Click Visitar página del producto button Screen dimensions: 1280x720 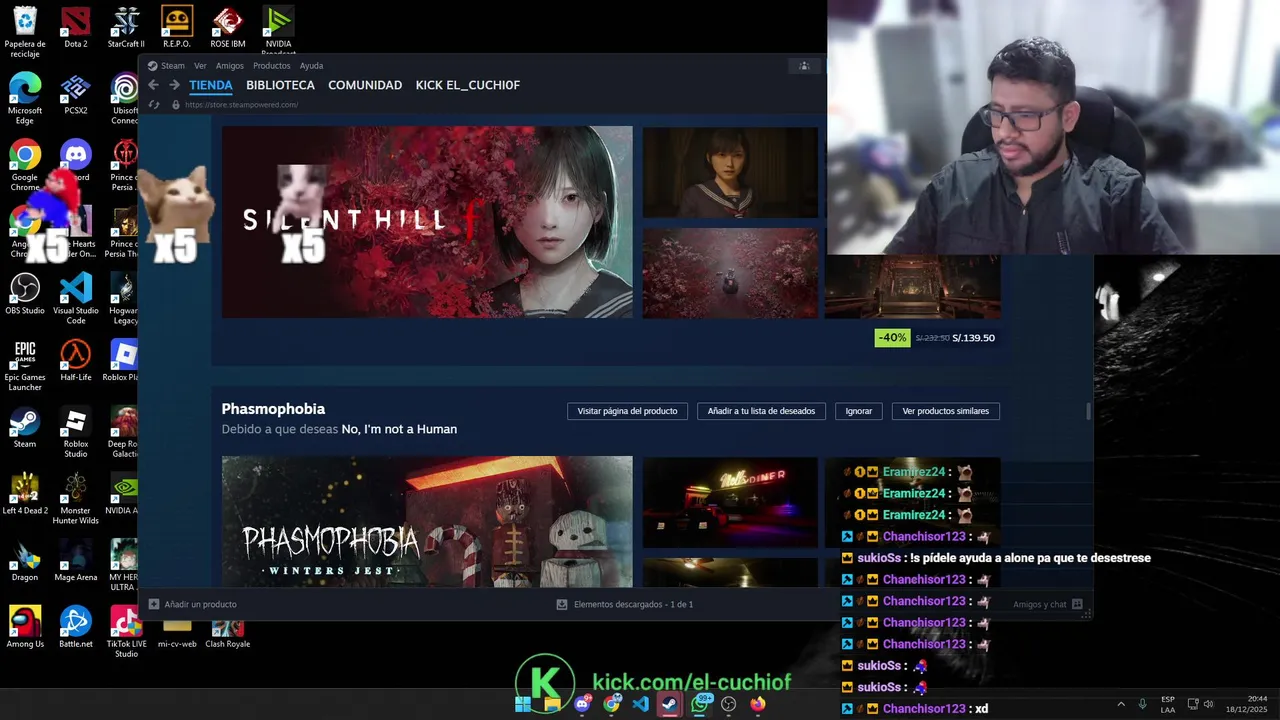click(627, 411)
